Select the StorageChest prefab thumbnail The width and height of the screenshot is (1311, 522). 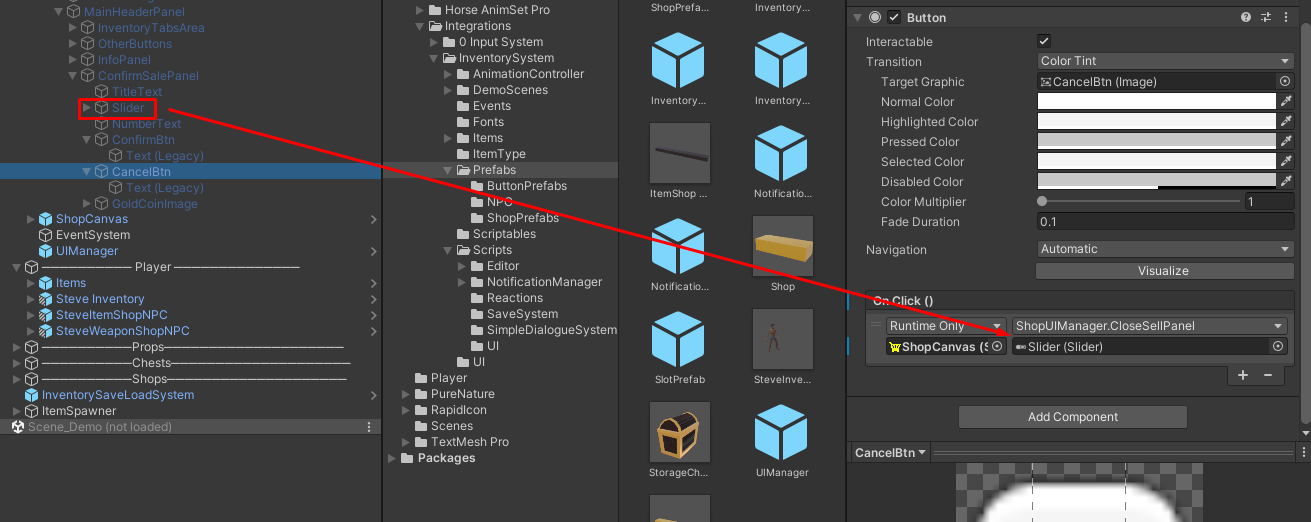click(x=679, y=433)
